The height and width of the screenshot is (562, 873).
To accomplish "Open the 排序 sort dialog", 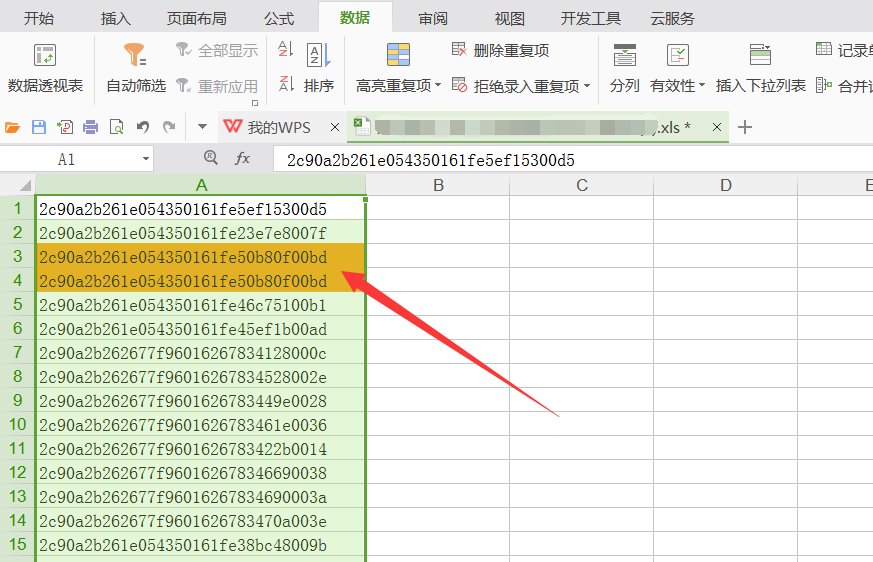I will click(319, 69).
